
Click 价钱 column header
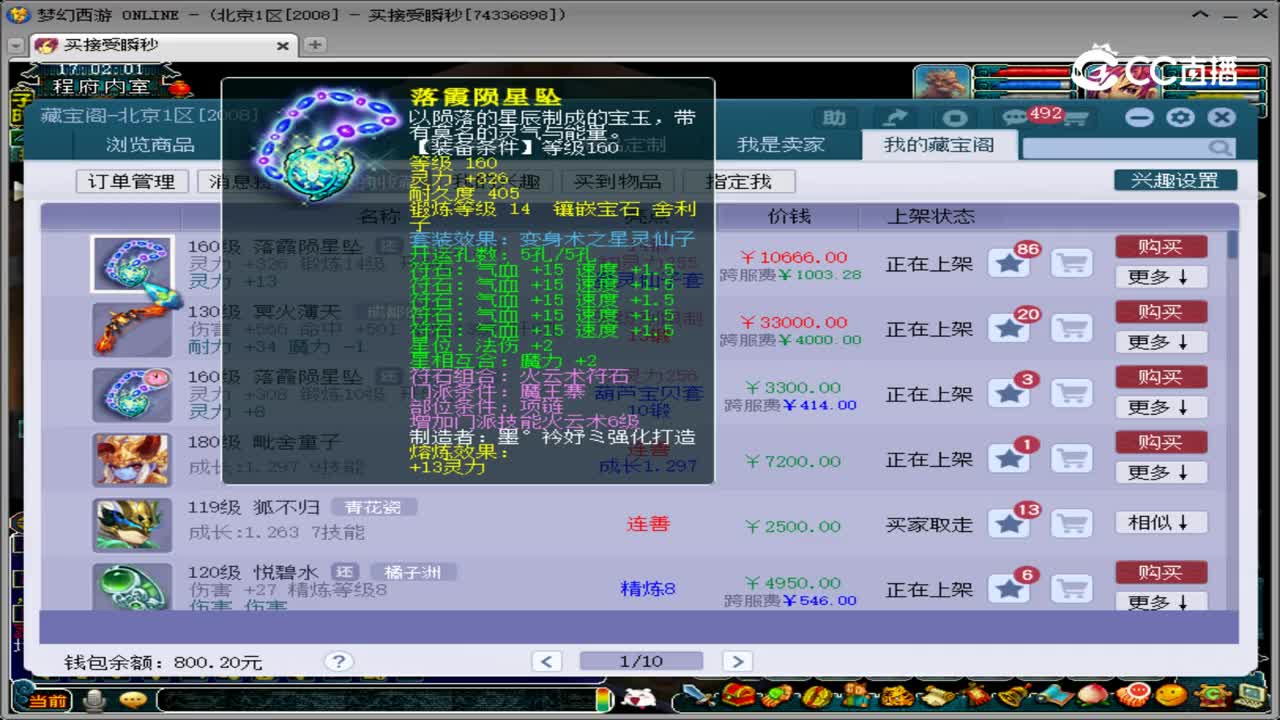tap(789, 216)
